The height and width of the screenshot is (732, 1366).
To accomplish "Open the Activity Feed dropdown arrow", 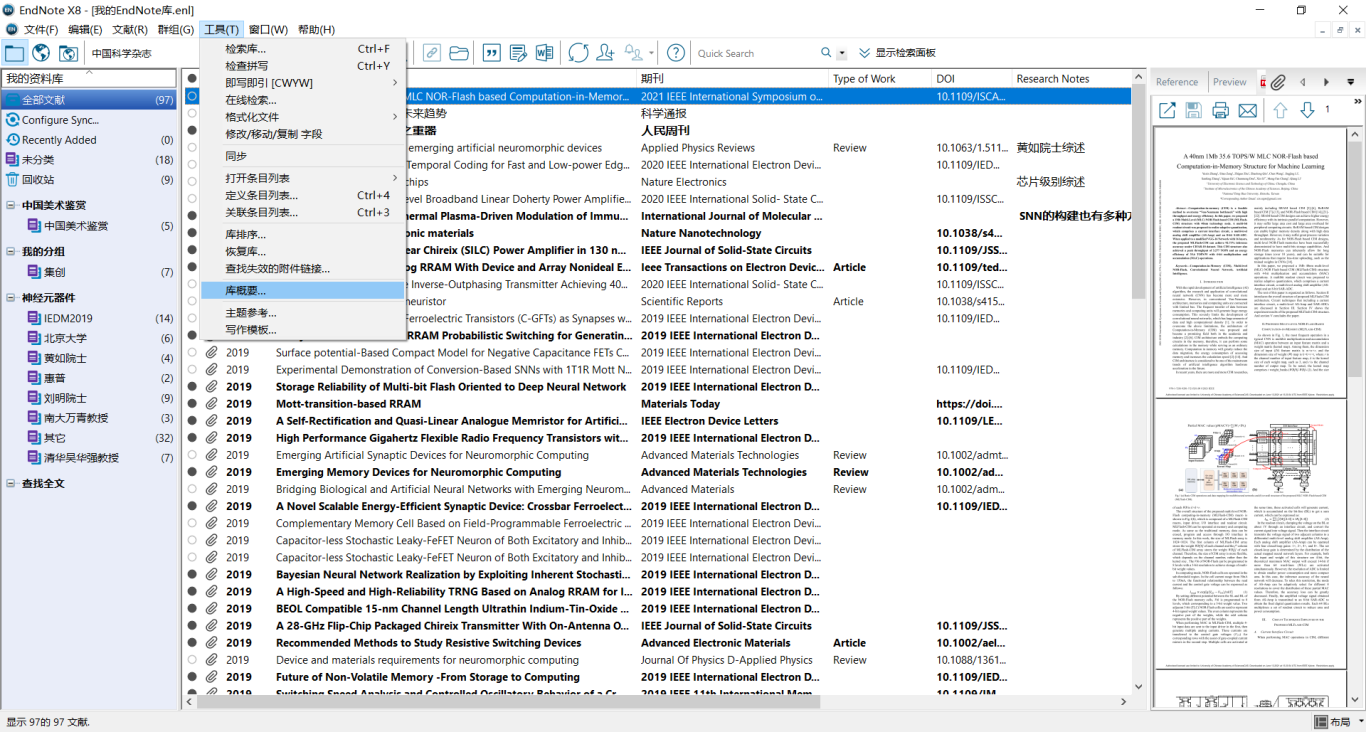I will click(651, 53).
